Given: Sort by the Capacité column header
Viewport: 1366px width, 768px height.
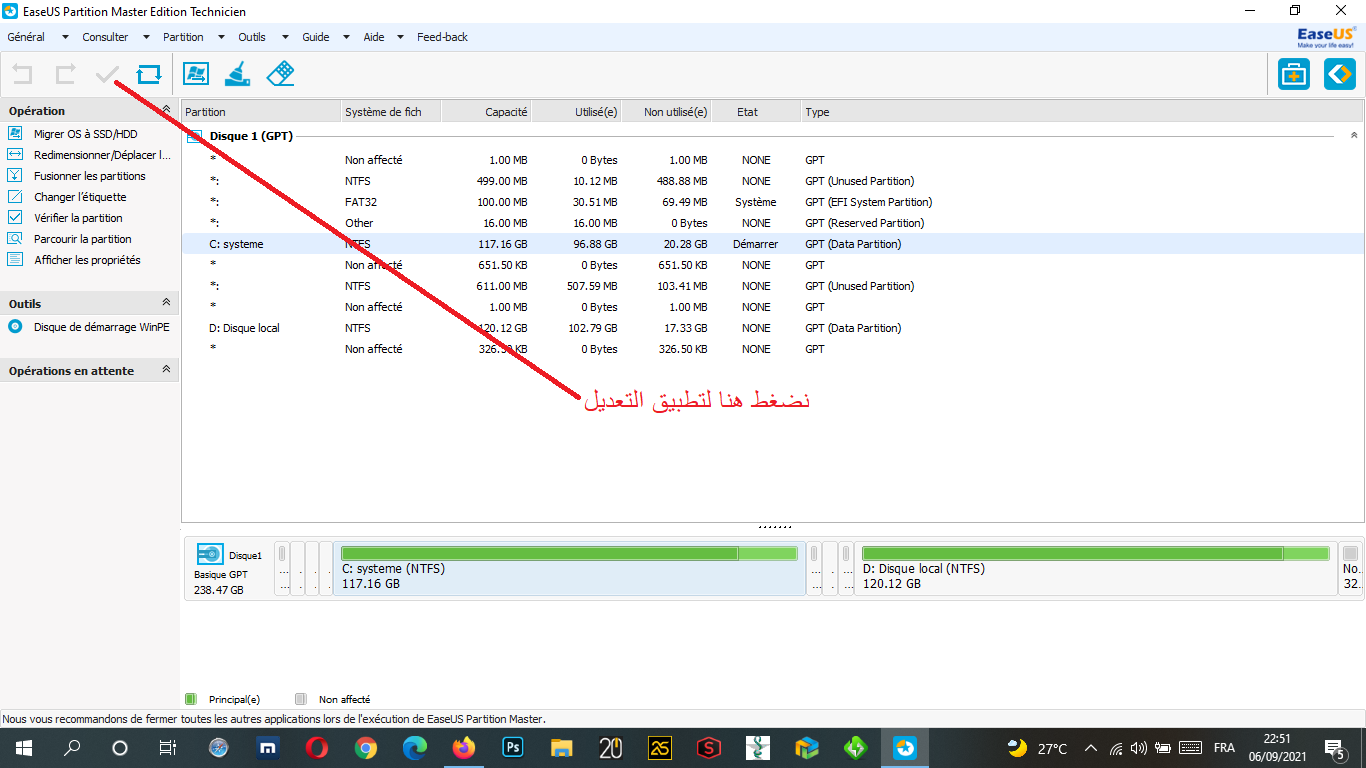Looking at the screenshot, I should pos(486,112).
